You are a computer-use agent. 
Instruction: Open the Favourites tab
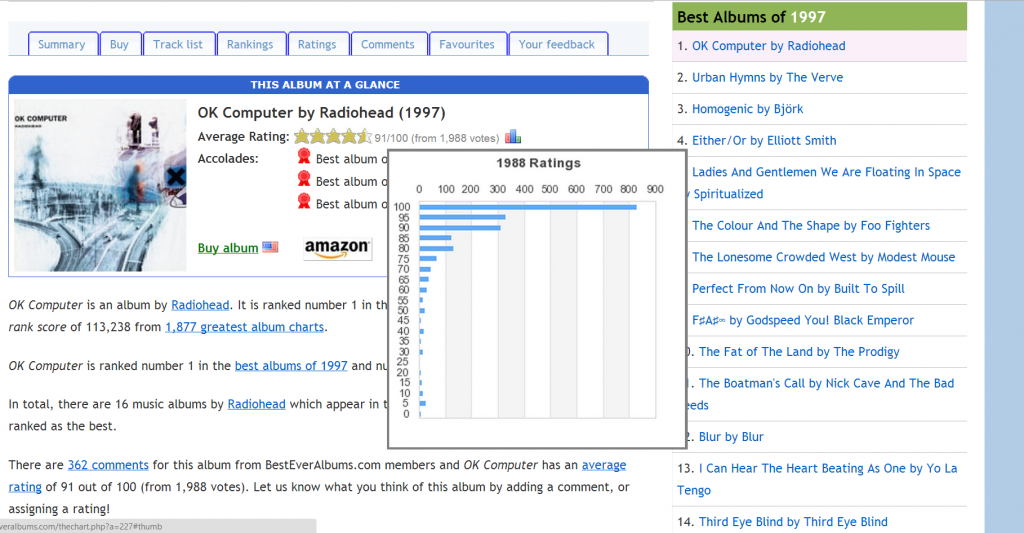467,44
